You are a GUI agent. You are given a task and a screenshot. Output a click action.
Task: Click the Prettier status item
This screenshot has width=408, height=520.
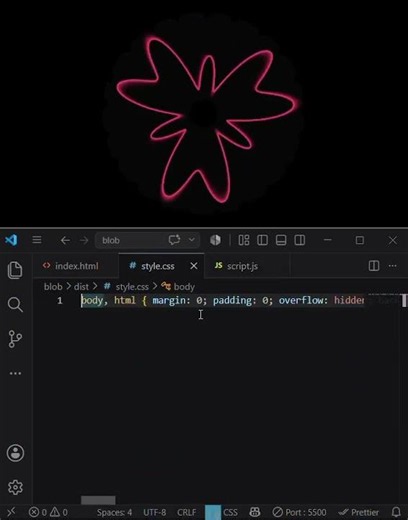(x=359, y=512)
